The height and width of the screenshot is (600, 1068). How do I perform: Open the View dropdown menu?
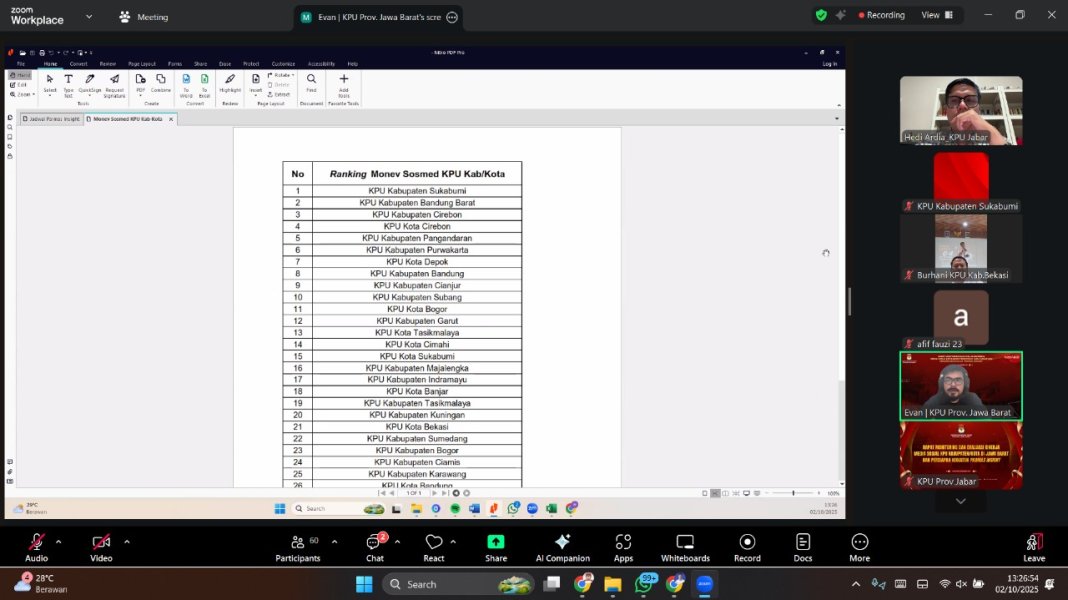936,15
